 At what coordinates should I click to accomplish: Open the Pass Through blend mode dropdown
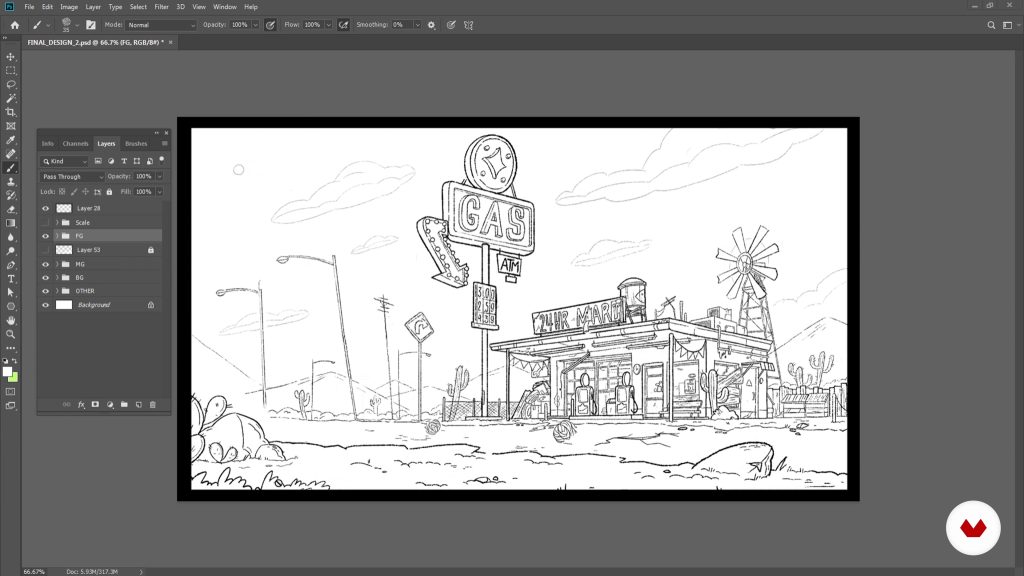click(x=72, y=176)
